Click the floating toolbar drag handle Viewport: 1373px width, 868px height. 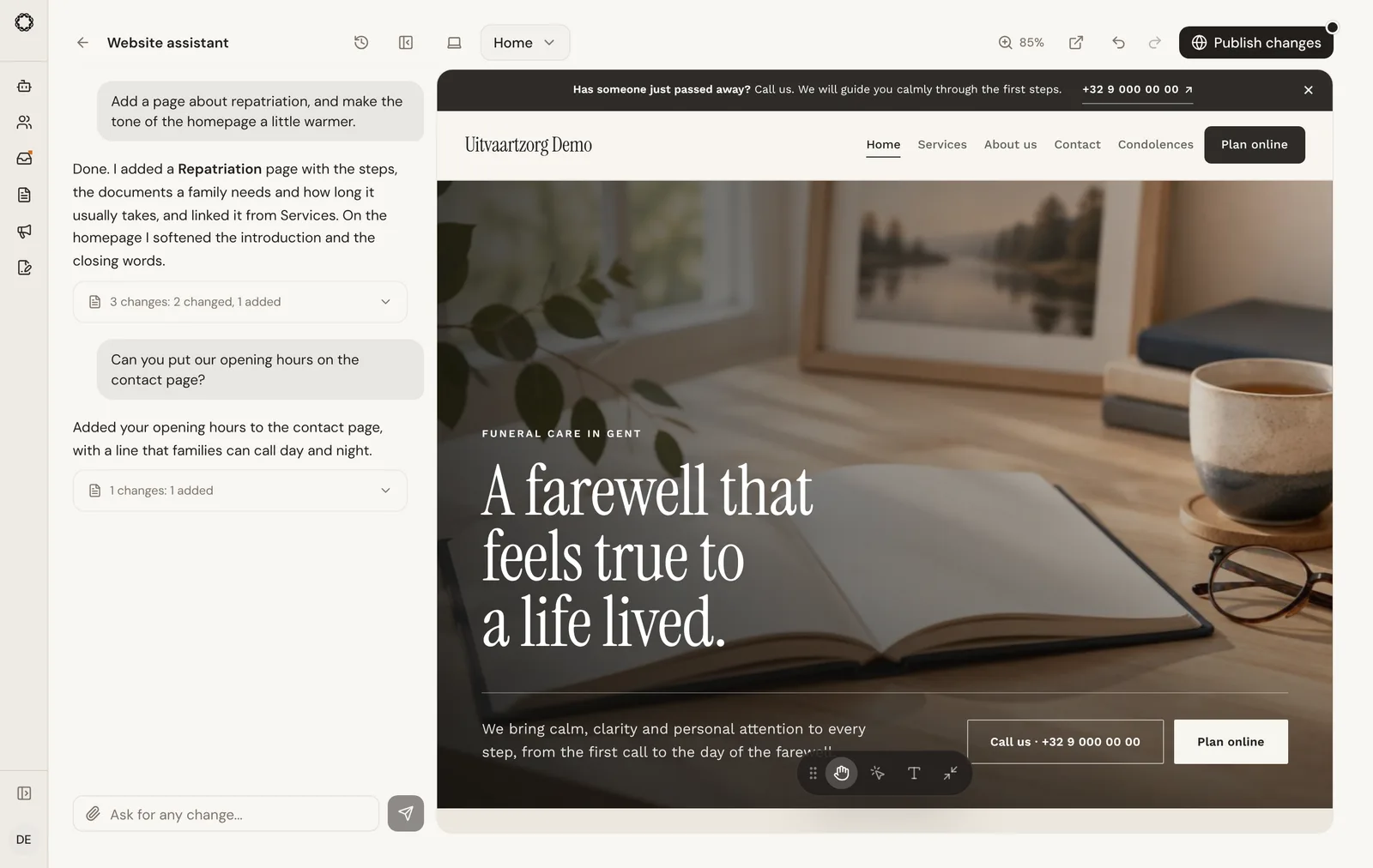tap(813, 774)
